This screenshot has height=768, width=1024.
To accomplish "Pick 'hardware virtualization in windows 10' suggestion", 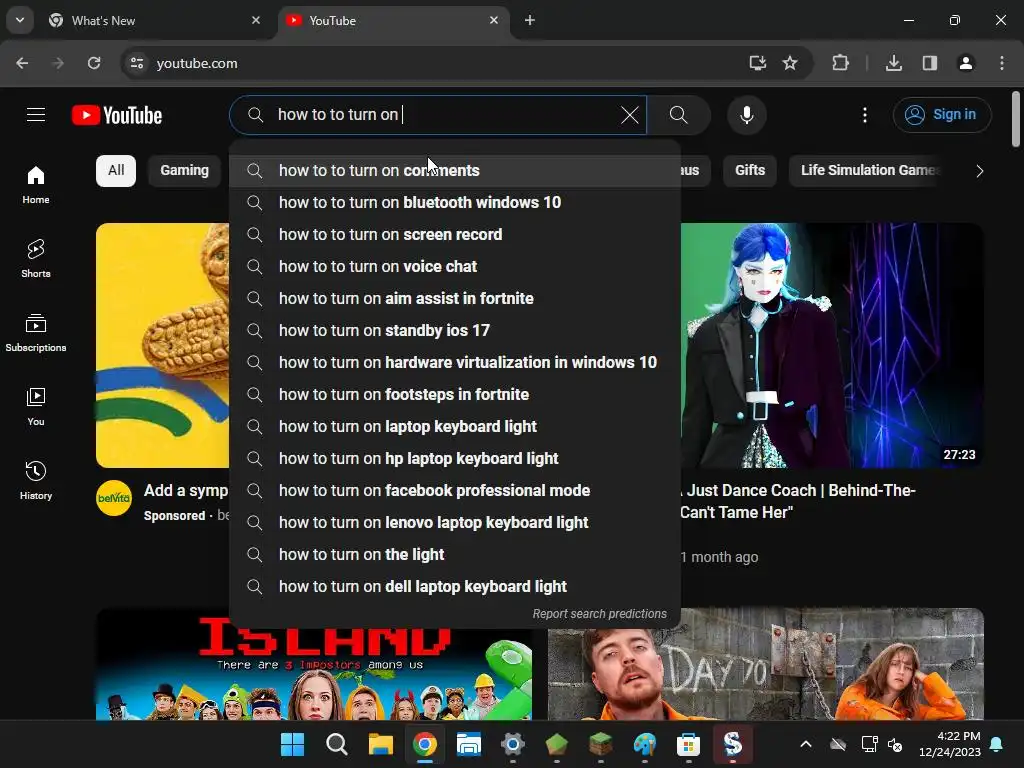I will (455, 362).
